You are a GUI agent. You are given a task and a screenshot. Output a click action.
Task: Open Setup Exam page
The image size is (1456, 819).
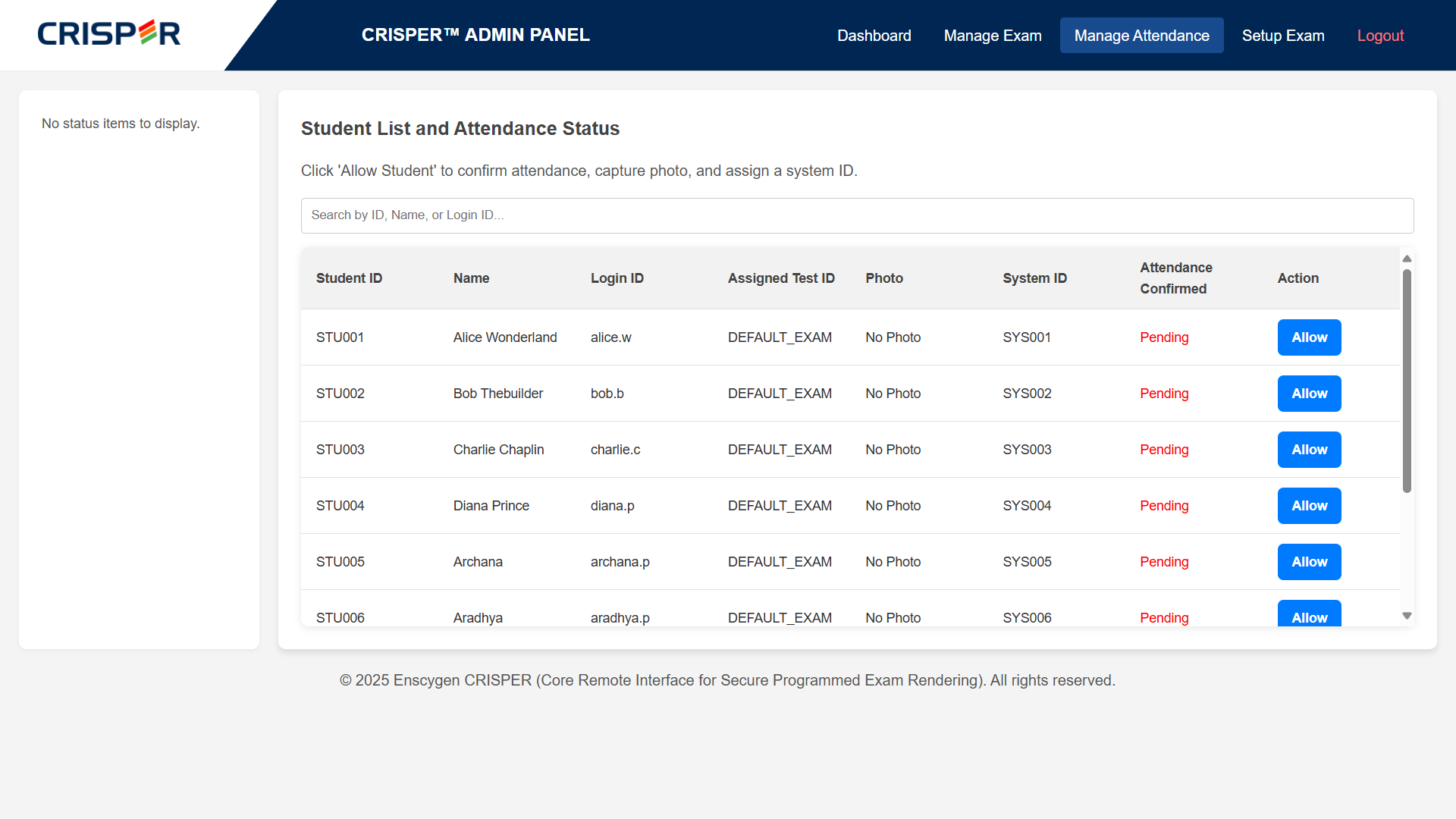[1283, 36]
